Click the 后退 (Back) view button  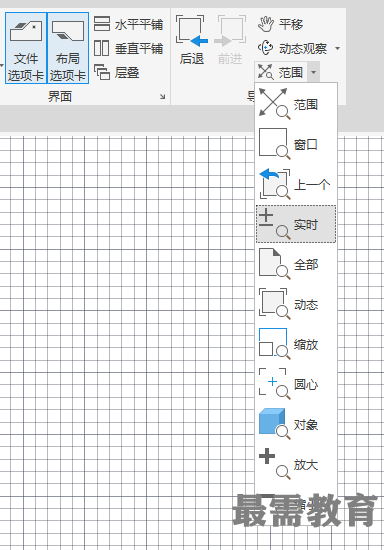tap(192, 40)
